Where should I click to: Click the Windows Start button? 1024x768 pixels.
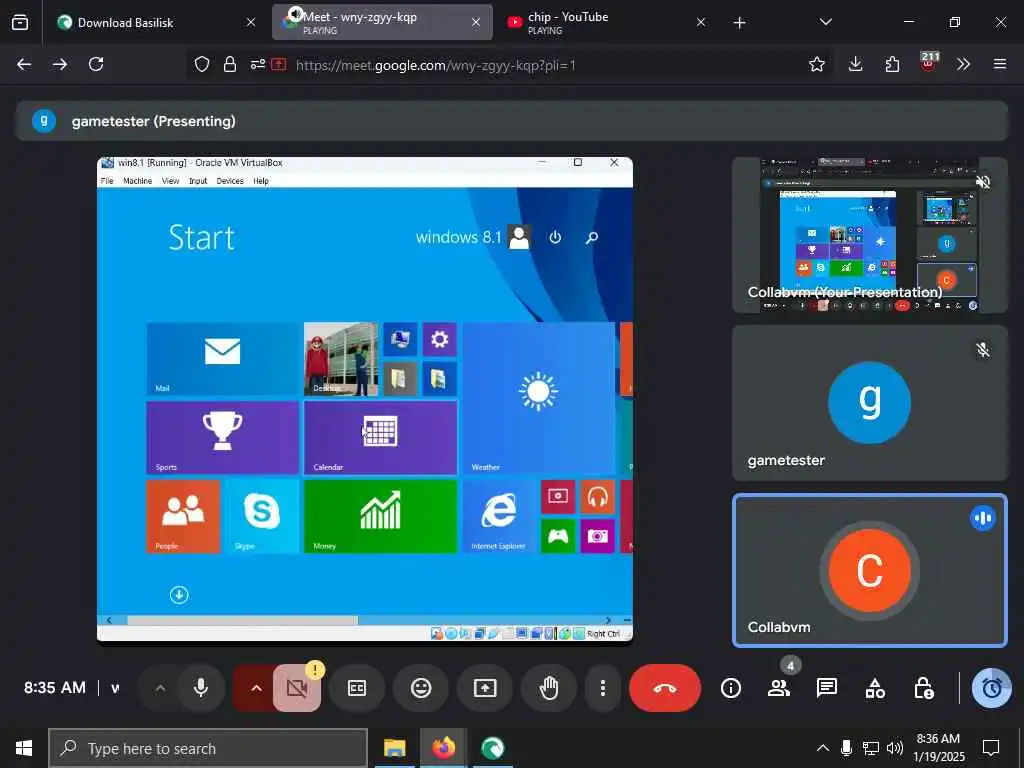pyautogui.click(x=24, y=748)
